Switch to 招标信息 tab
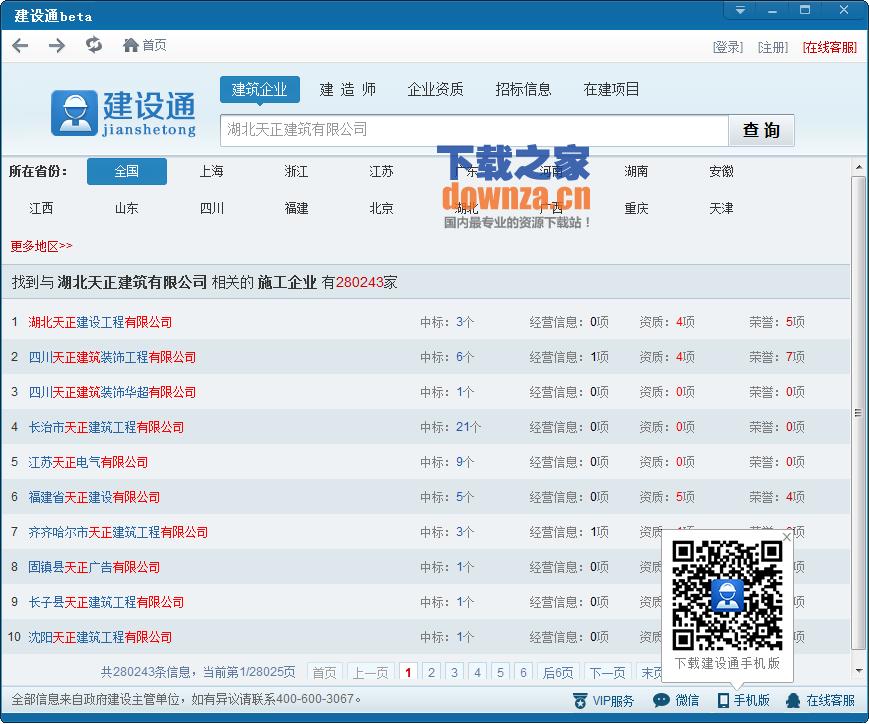 [x=523, y=89]
